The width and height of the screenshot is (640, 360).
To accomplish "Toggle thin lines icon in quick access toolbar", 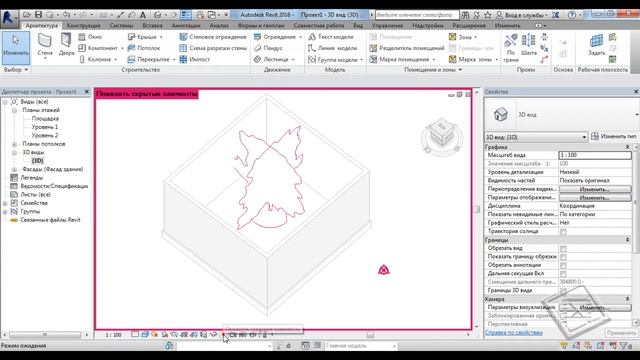I will coord(186,15).
